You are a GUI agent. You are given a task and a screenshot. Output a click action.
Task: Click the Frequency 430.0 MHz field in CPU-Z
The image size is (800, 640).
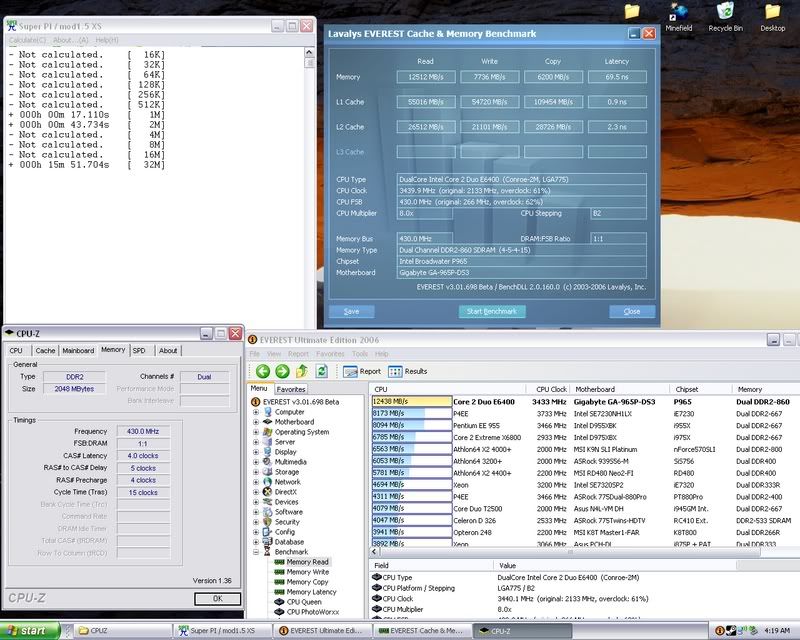(x=143, y=431)
